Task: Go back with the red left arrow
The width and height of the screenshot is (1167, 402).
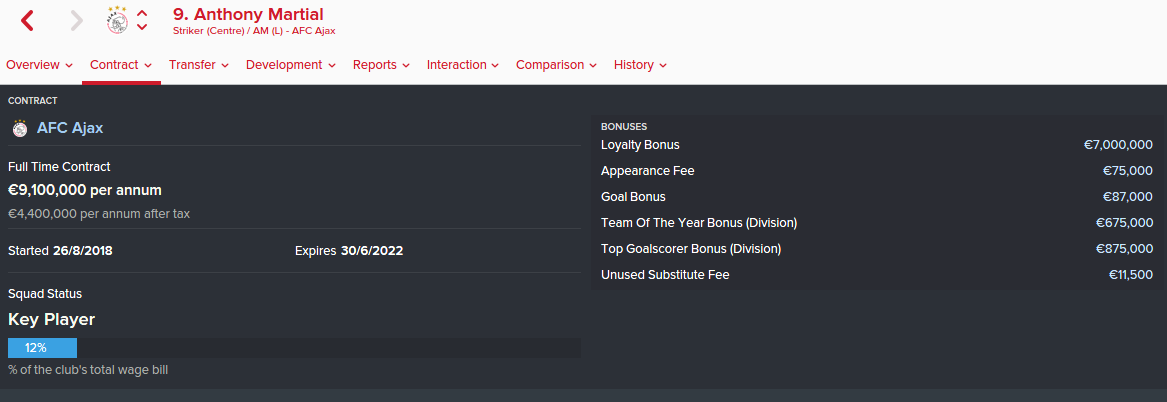Action: 28,20
